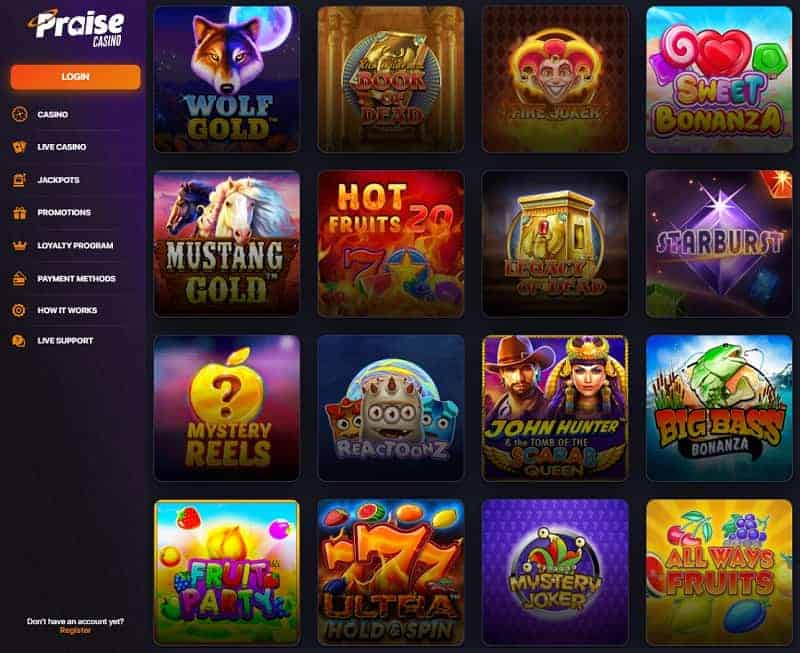Open the Promotions menu item
This screenshot has width=800, height=653.
click(x=64, y=213)
